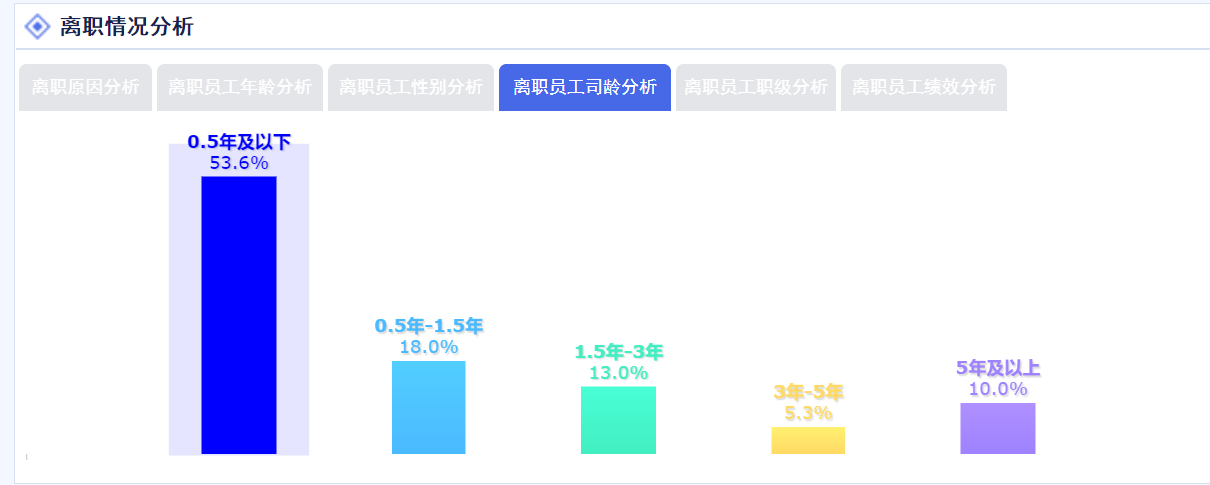Image resolution: width=1210 pixels, height=485 pixels.
Task: Open the 离职员工年龄分析 tab
Action: (239, 87)
